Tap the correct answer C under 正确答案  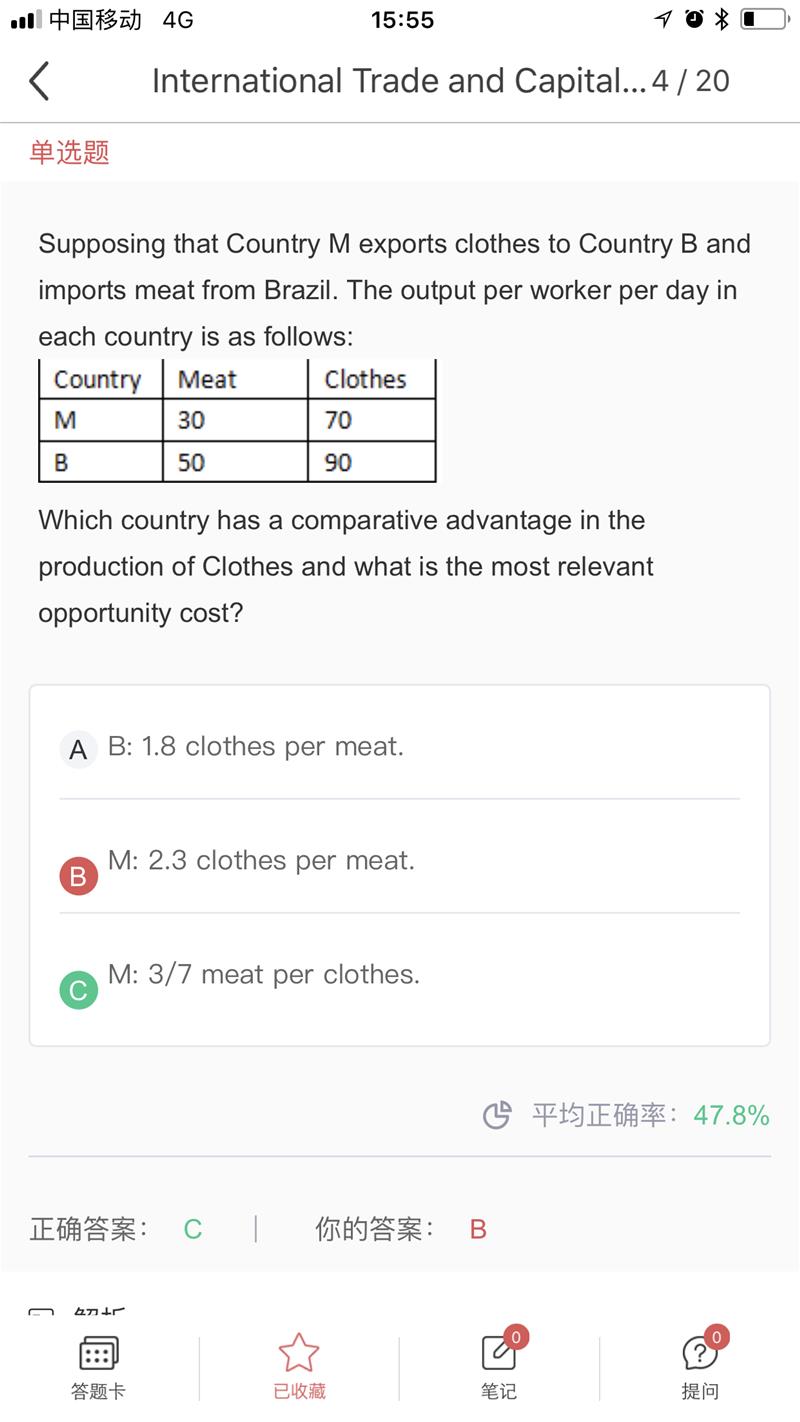click(x=193, y=1229)
